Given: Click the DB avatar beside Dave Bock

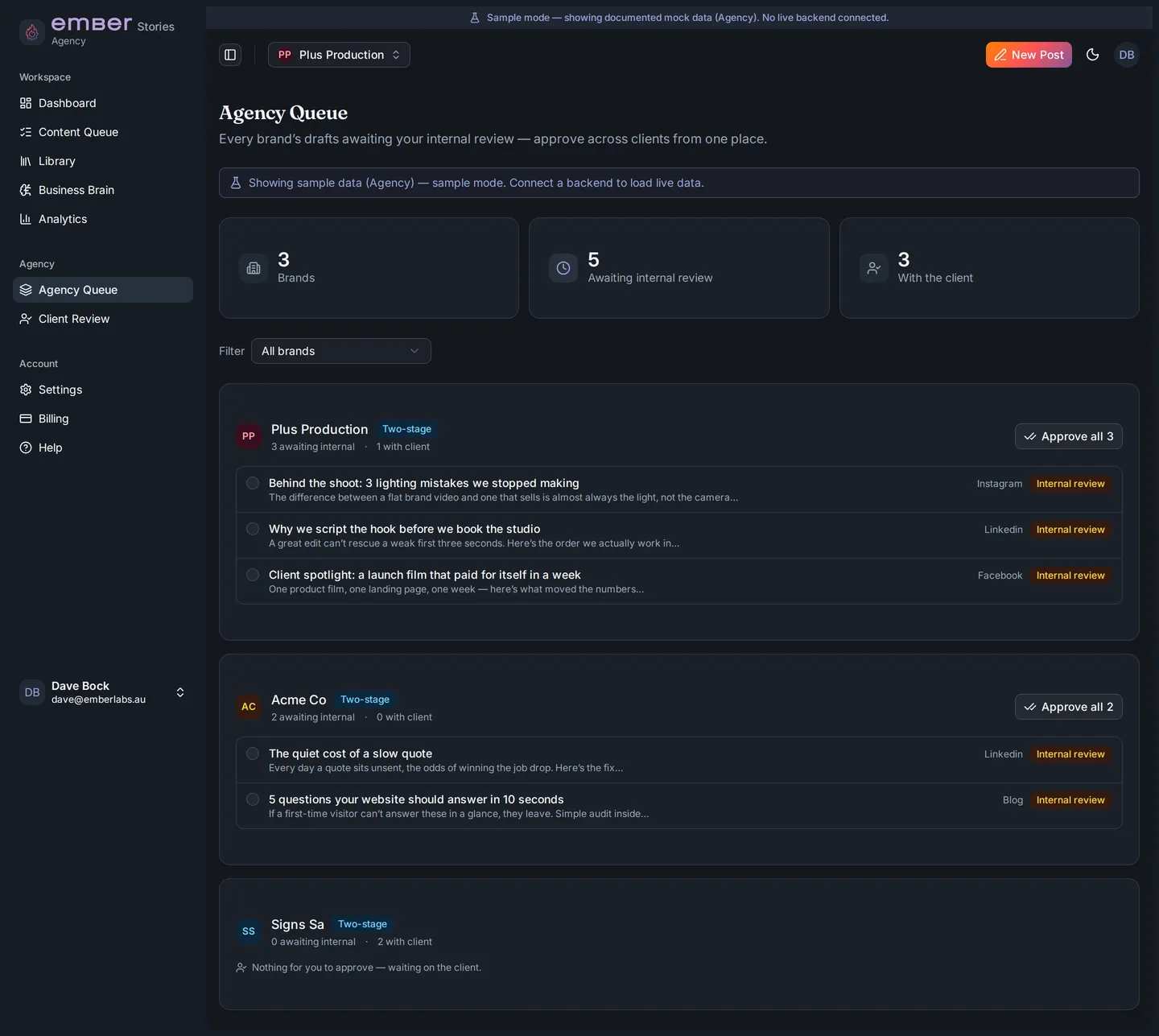Looking at the screenshot, I should click(x=32, y=692).
